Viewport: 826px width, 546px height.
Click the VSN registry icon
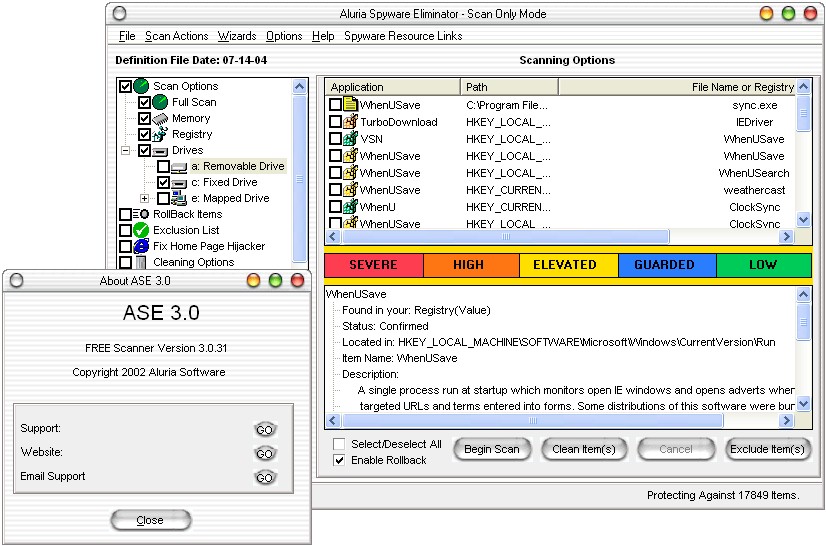[x=350, y=139]
